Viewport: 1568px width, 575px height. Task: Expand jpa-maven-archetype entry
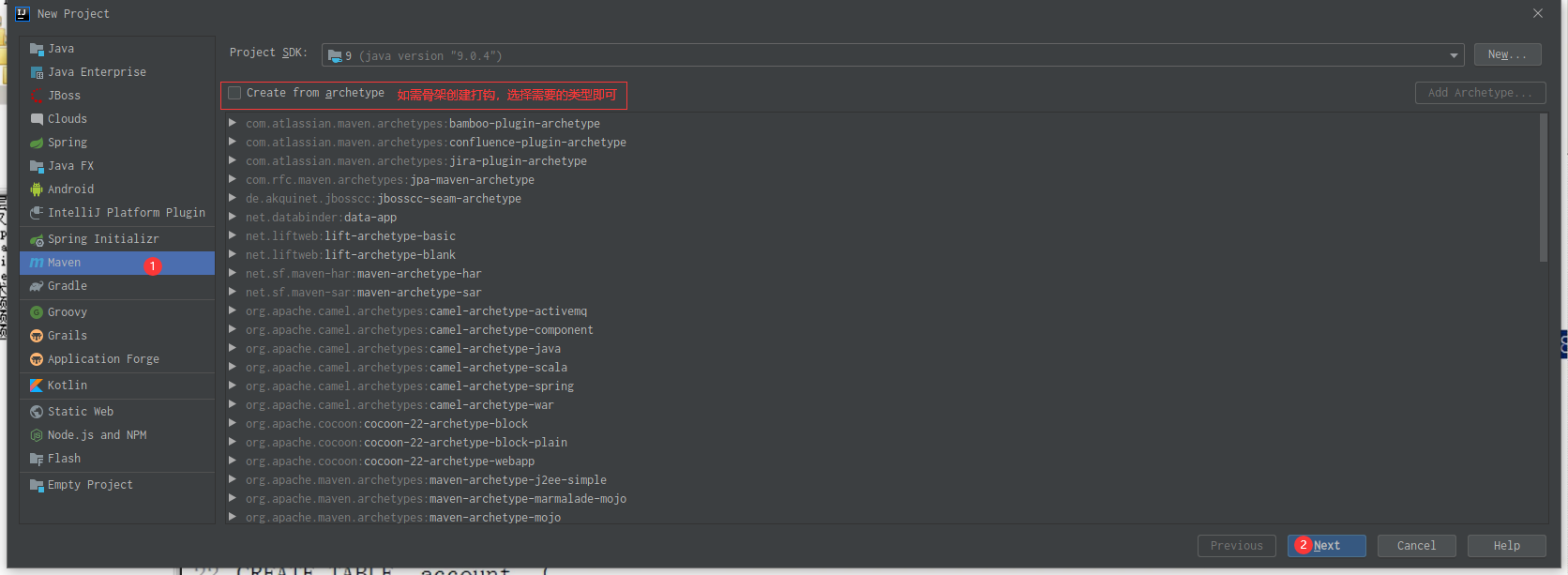coord(232,179)
